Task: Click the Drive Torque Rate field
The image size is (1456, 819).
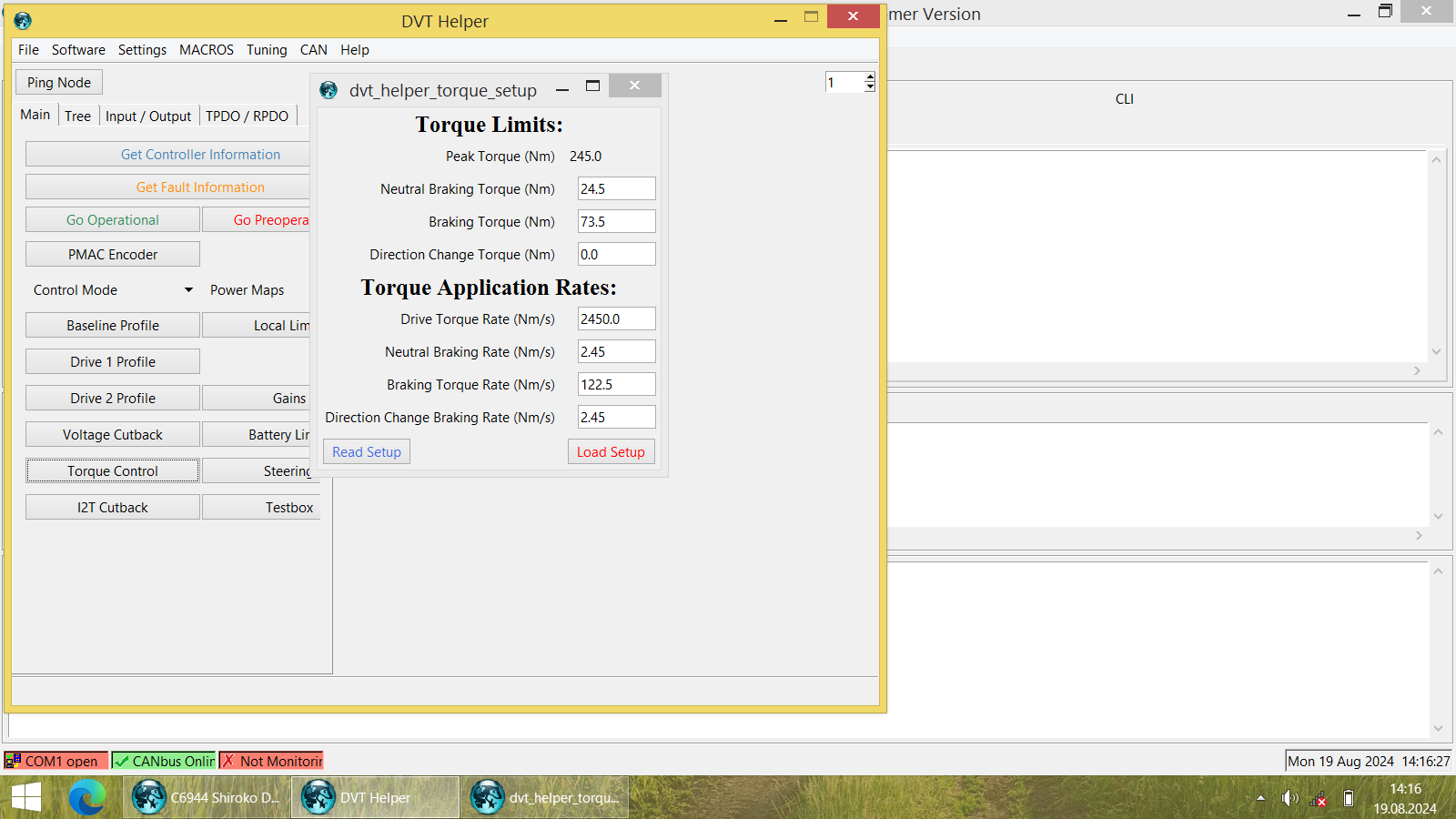Action: (616, 319)
